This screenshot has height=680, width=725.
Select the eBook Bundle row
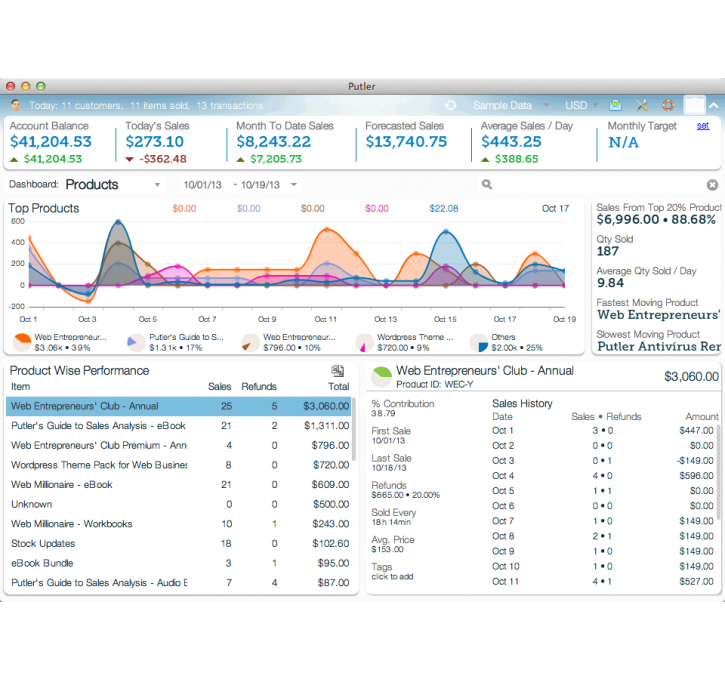click(x=179, y=563)
